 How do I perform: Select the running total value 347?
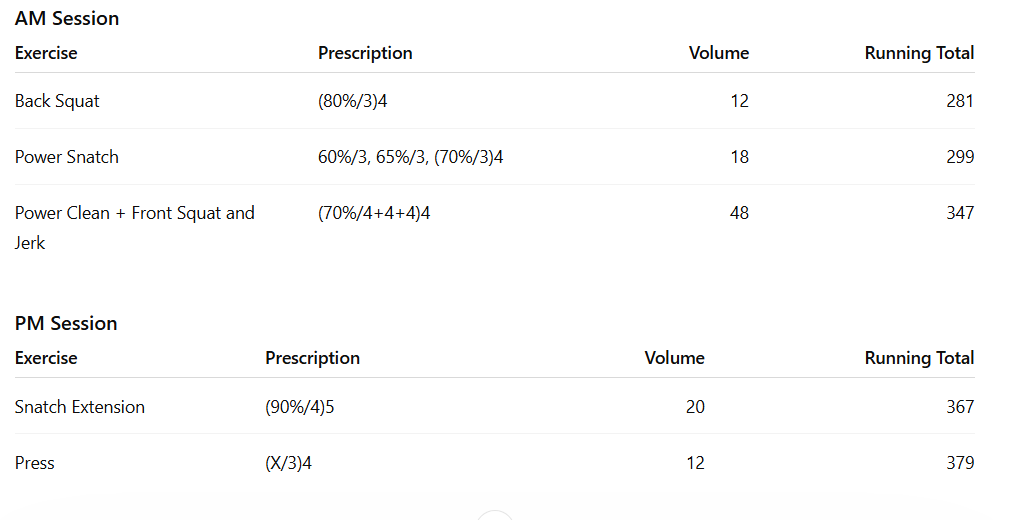[960, 213]
